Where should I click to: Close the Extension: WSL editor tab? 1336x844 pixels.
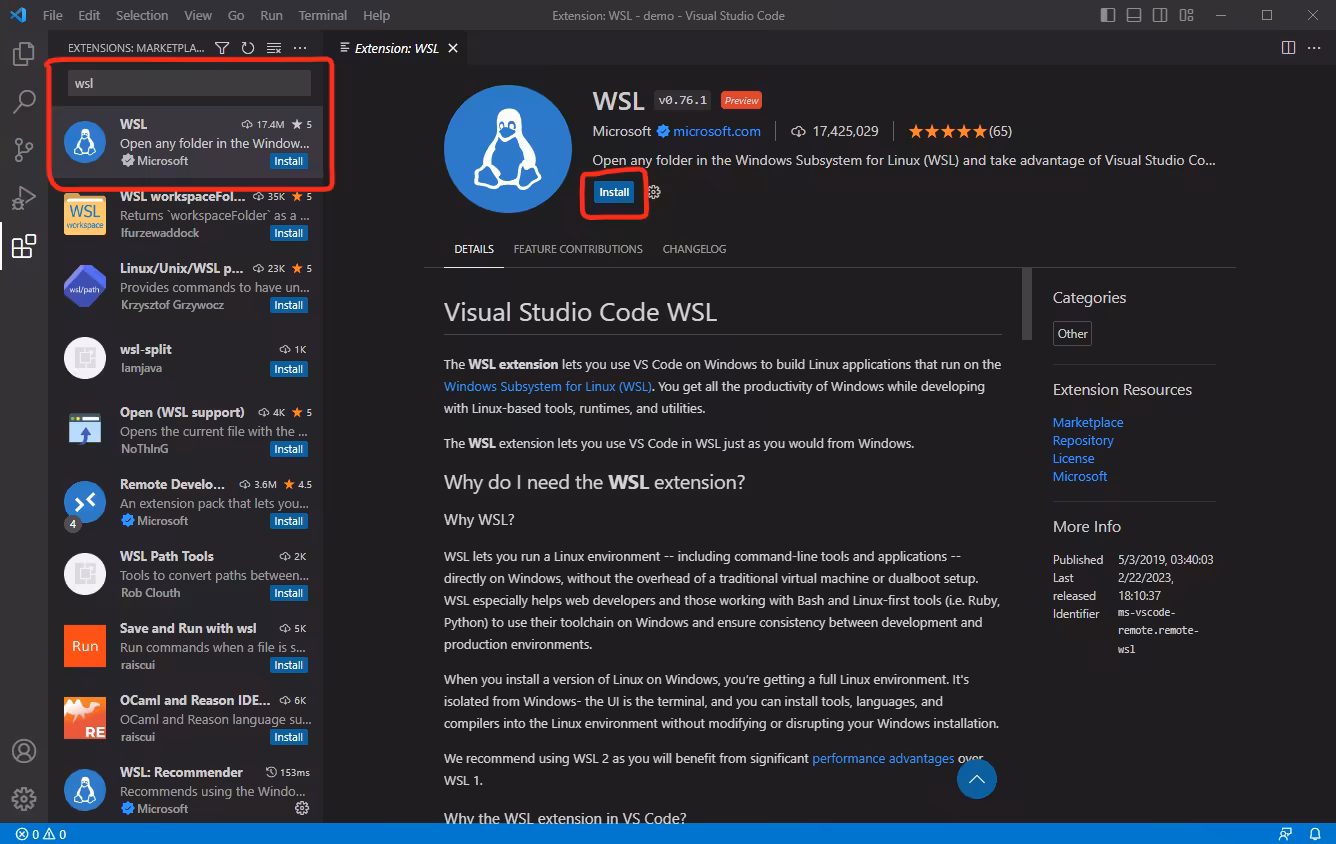[453, 48]
